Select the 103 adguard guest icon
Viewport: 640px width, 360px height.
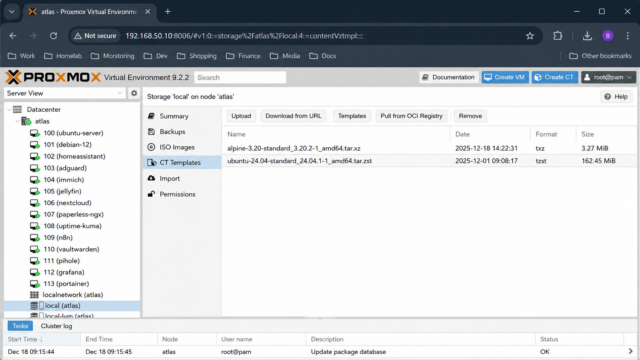pyautogui.click(x=35, y=168)
